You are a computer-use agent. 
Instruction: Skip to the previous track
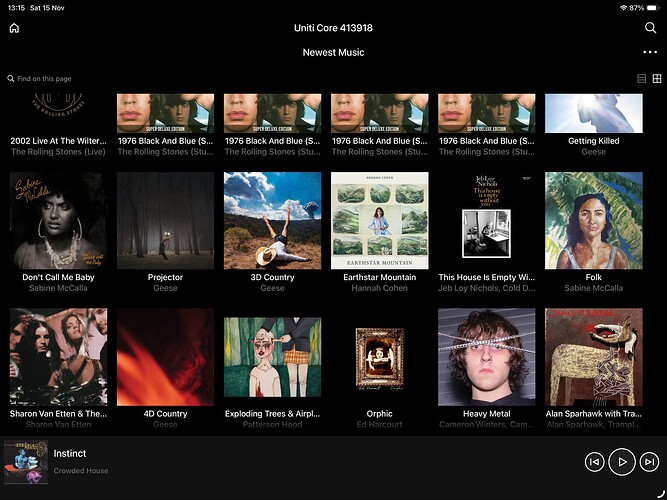pyautogui.click(x=594, y=461)
